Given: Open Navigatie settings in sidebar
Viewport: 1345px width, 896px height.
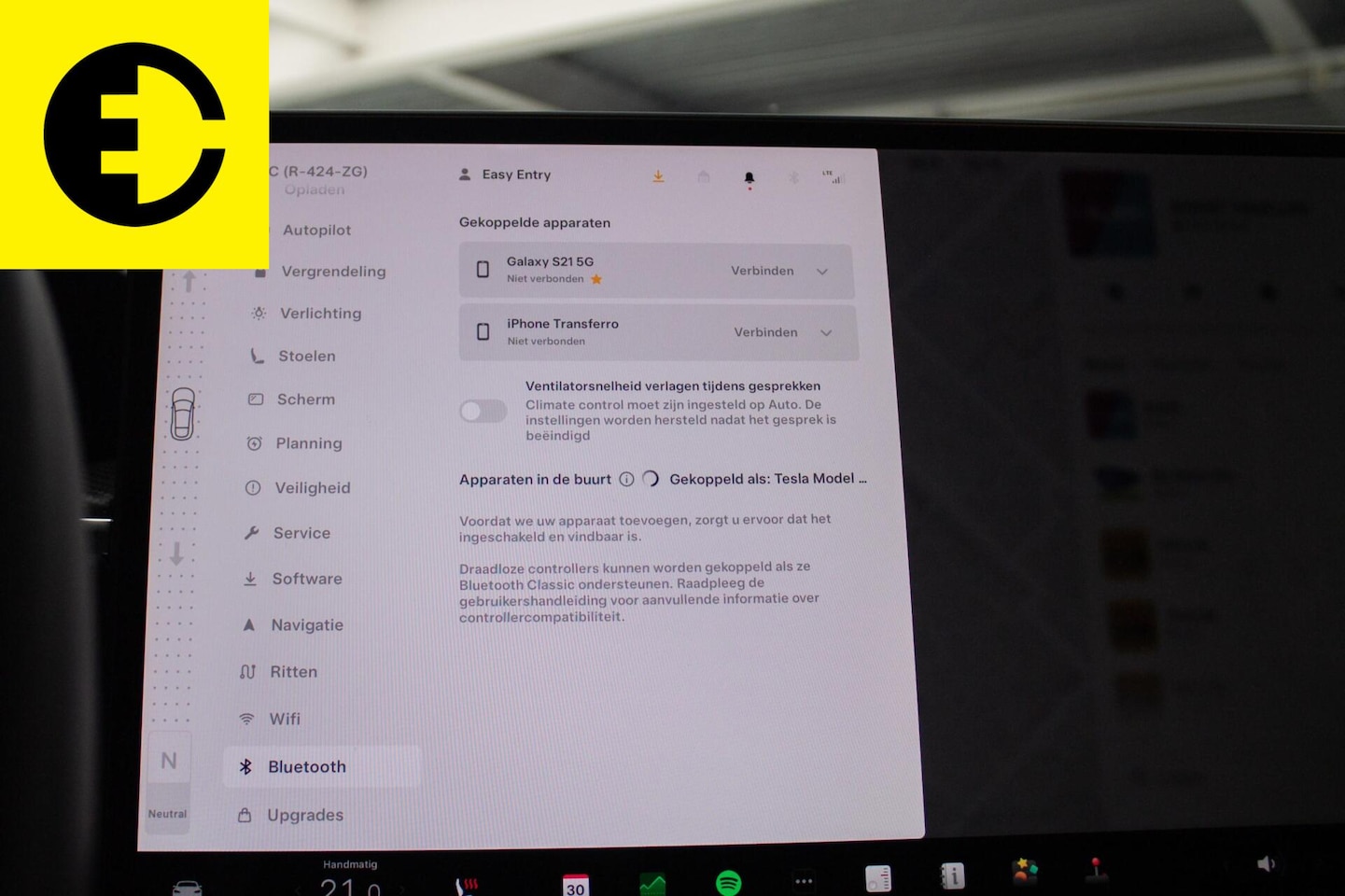Looking at the screenshot, I should tap(306, 625).
